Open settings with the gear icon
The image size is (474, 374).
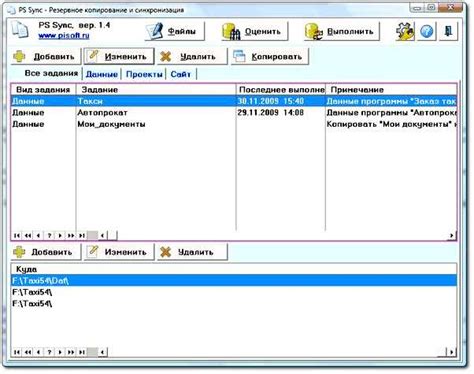(404, 31)
